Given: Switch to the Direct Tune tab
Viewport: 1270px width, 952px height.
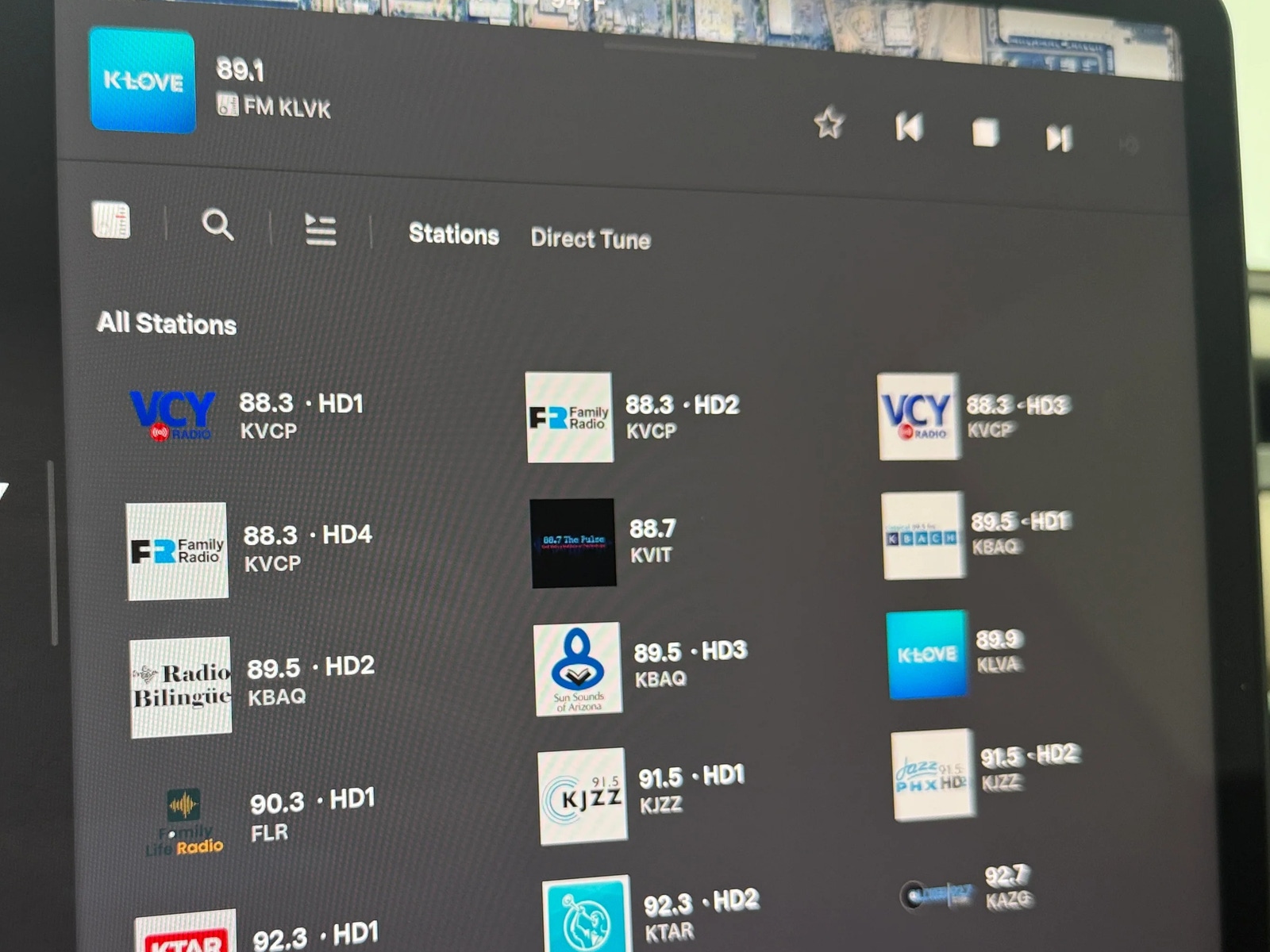Looking at the screenshot, I should [591, 239].
